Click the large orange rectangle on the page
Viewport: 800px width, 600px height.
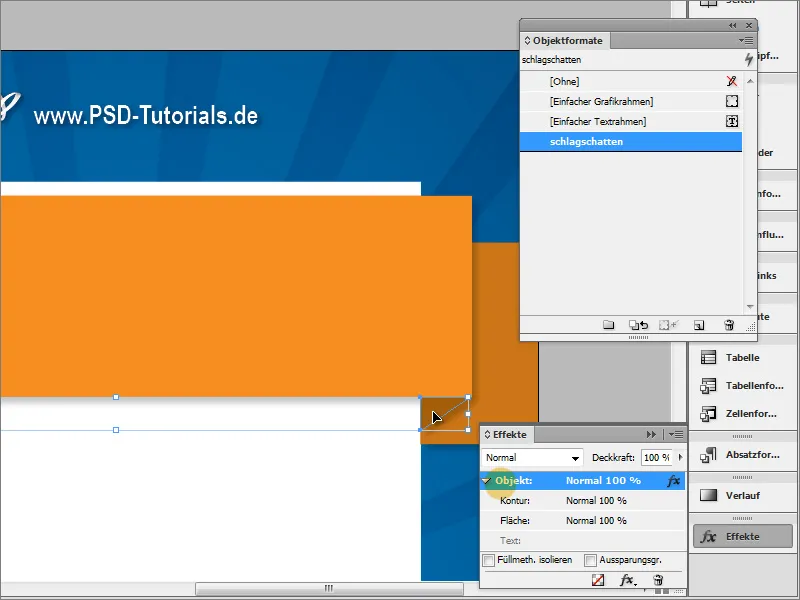(x=236, y=296)
